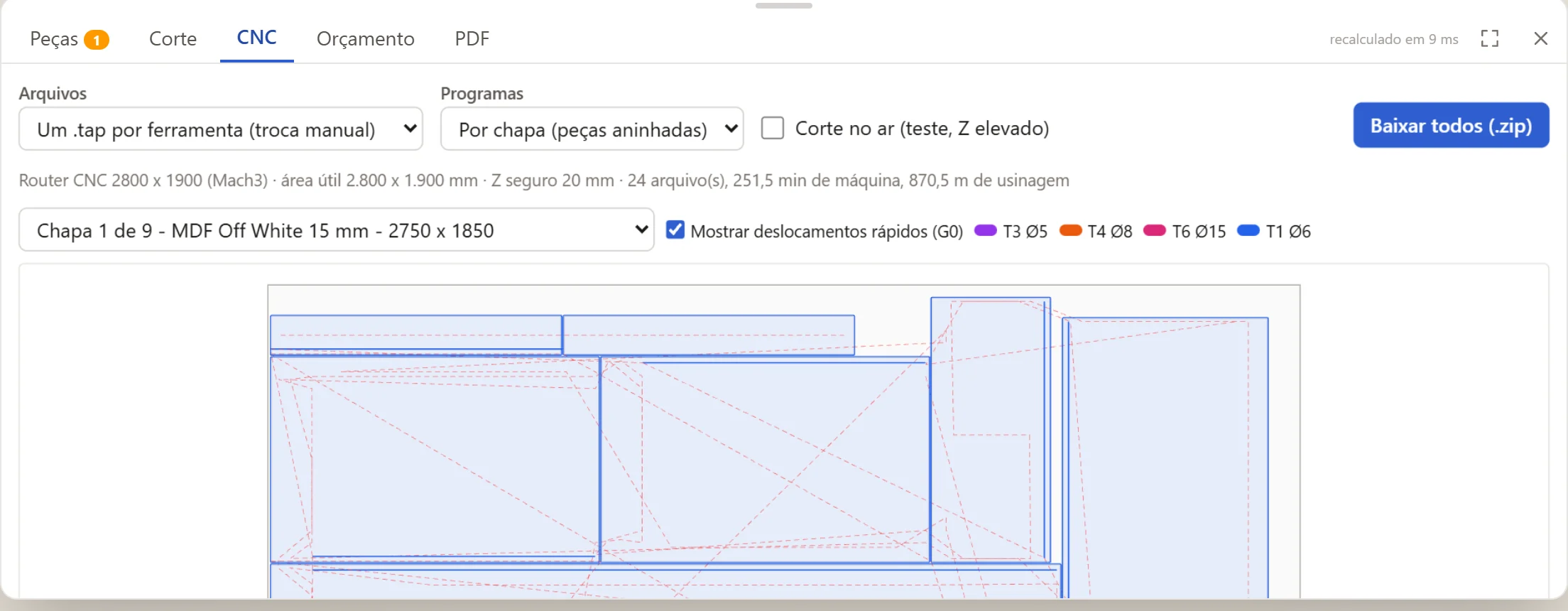Switch to the Corte tab
The width and height of the screenshot is (1568, 611).
[x=173, y=39]
